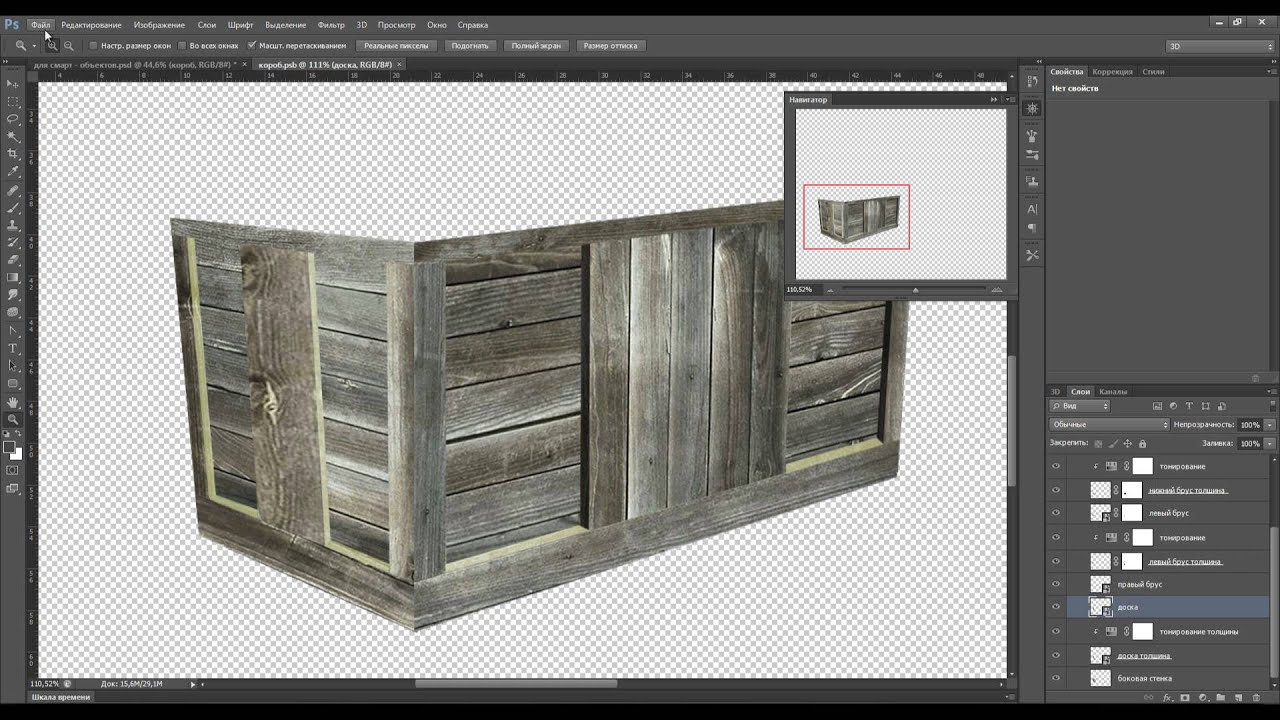Select the Gradient tool
Image resolution: width=1280 pixels, height=720 pixels.
[13, 278]
